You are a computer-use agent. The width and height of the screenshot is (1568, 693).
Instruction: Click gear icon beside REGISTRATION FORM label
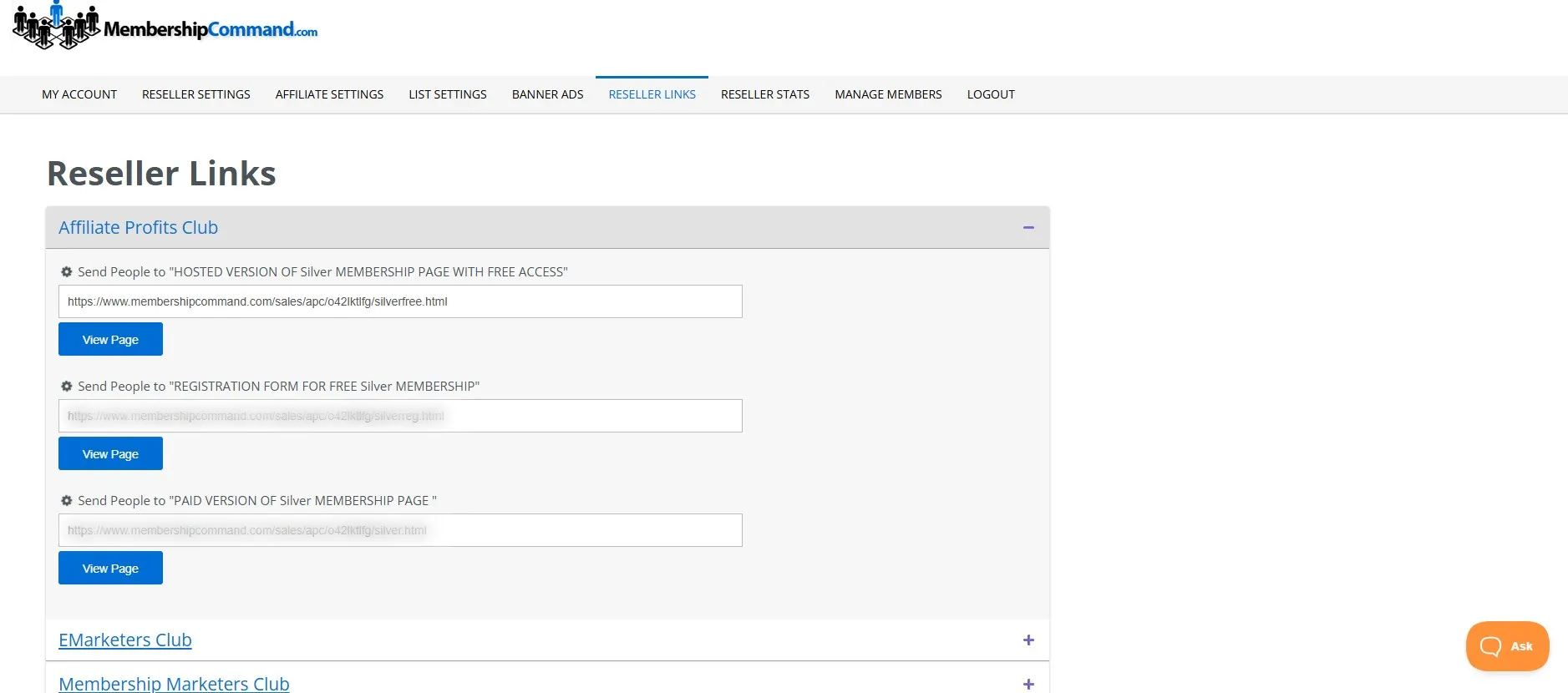point(67,387)
